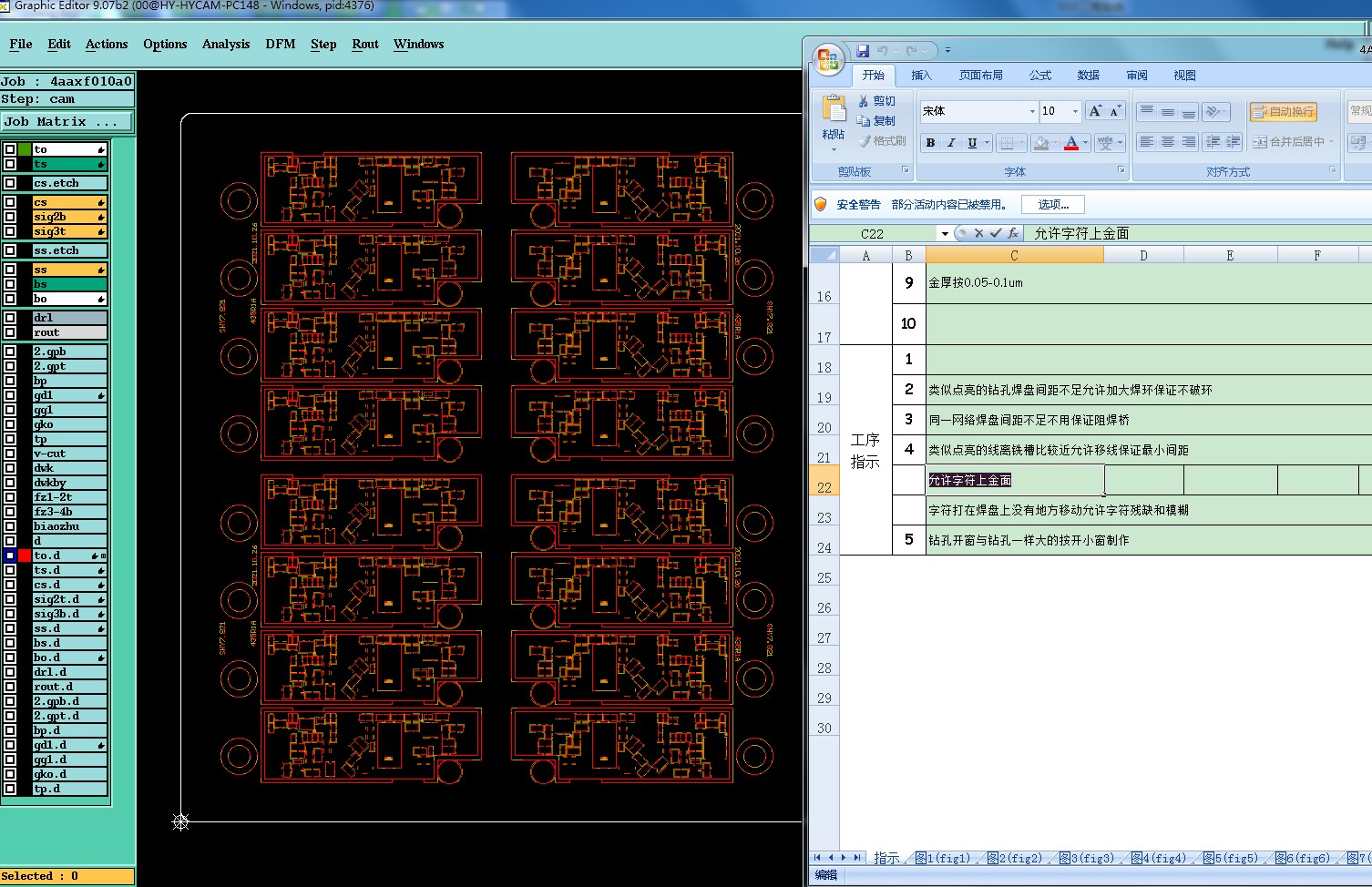Click the font color icon
The image size is (1372, 887).
click(1071, 143)
